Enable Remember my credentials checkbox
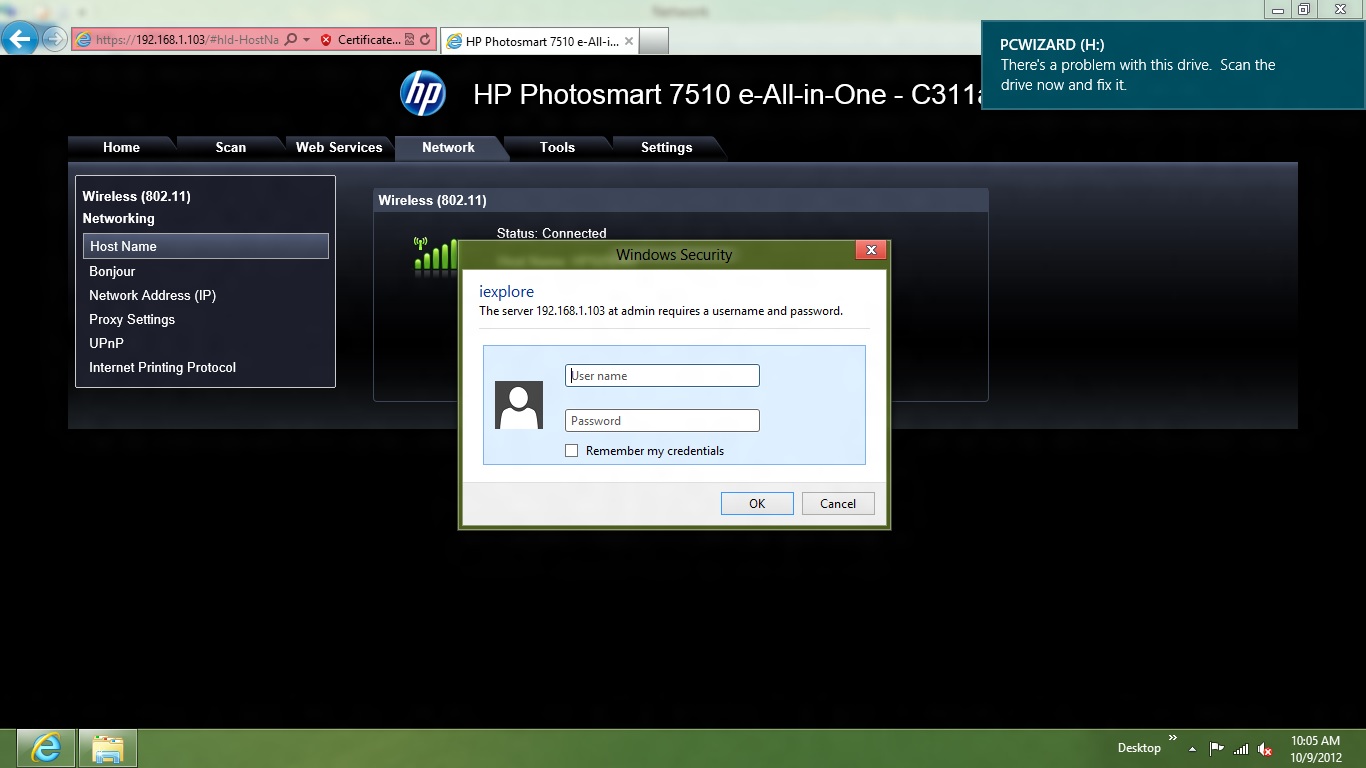 point(572,451)
